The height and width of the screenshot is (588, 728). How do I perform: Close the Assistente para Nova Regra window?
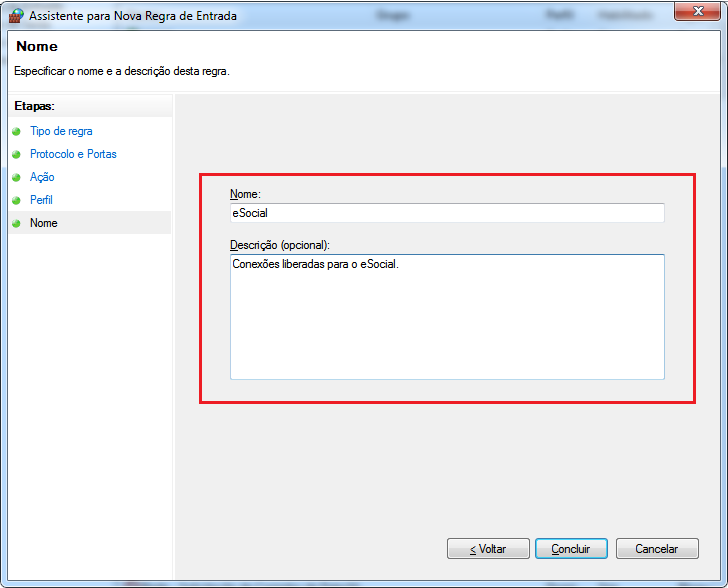point(698,11)
